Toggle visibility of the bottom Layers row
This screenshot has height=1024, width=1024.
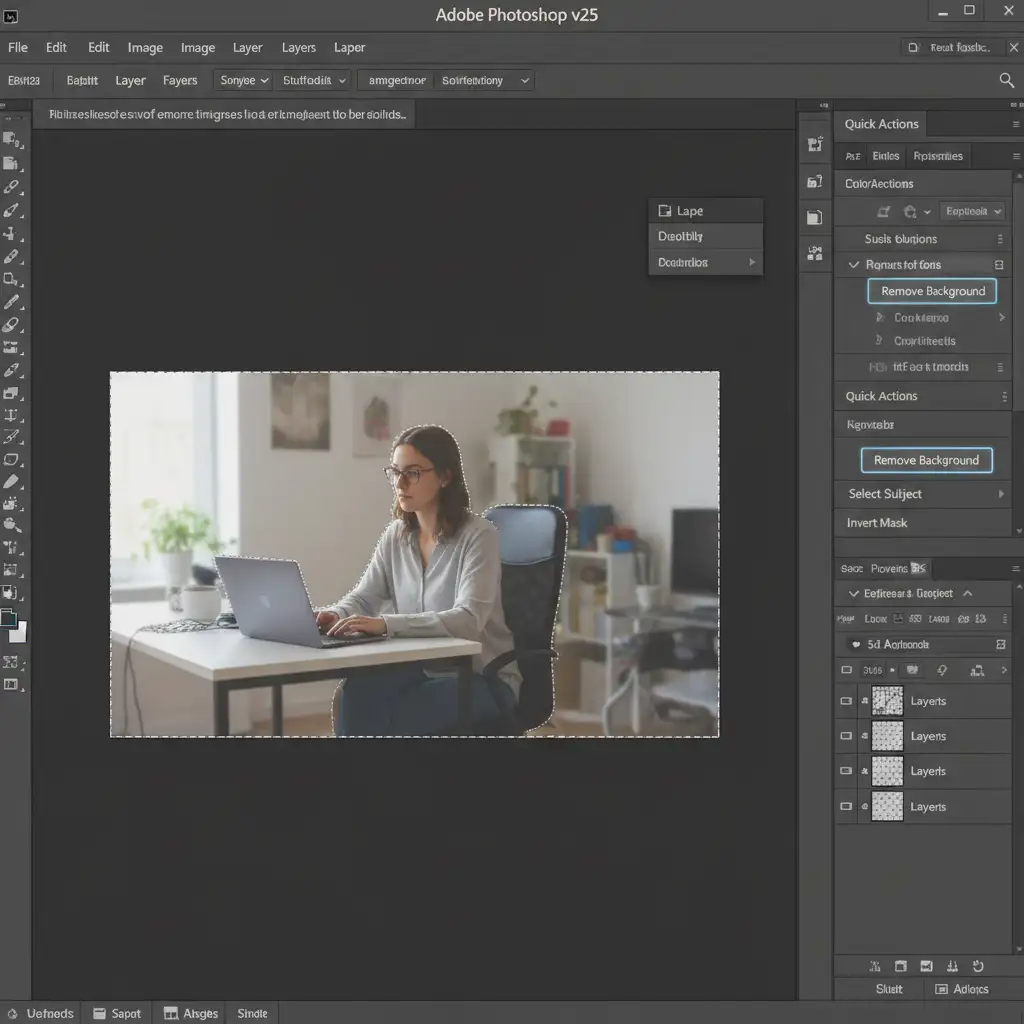(x=847, y=806)
